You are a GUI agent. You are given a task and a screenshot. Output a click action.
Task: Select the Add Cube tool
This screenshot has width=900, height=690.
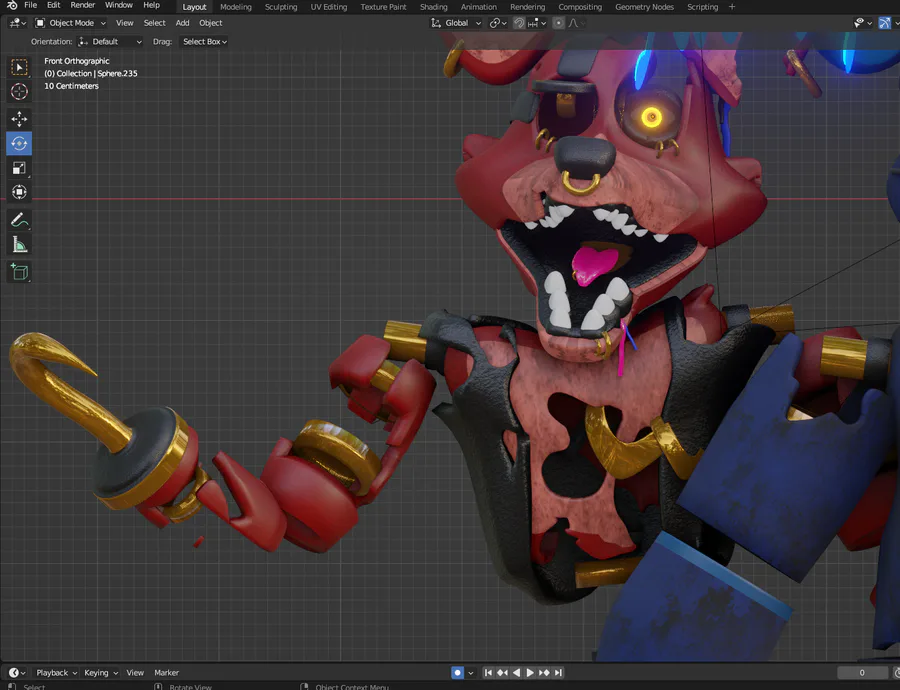(19, 272)
